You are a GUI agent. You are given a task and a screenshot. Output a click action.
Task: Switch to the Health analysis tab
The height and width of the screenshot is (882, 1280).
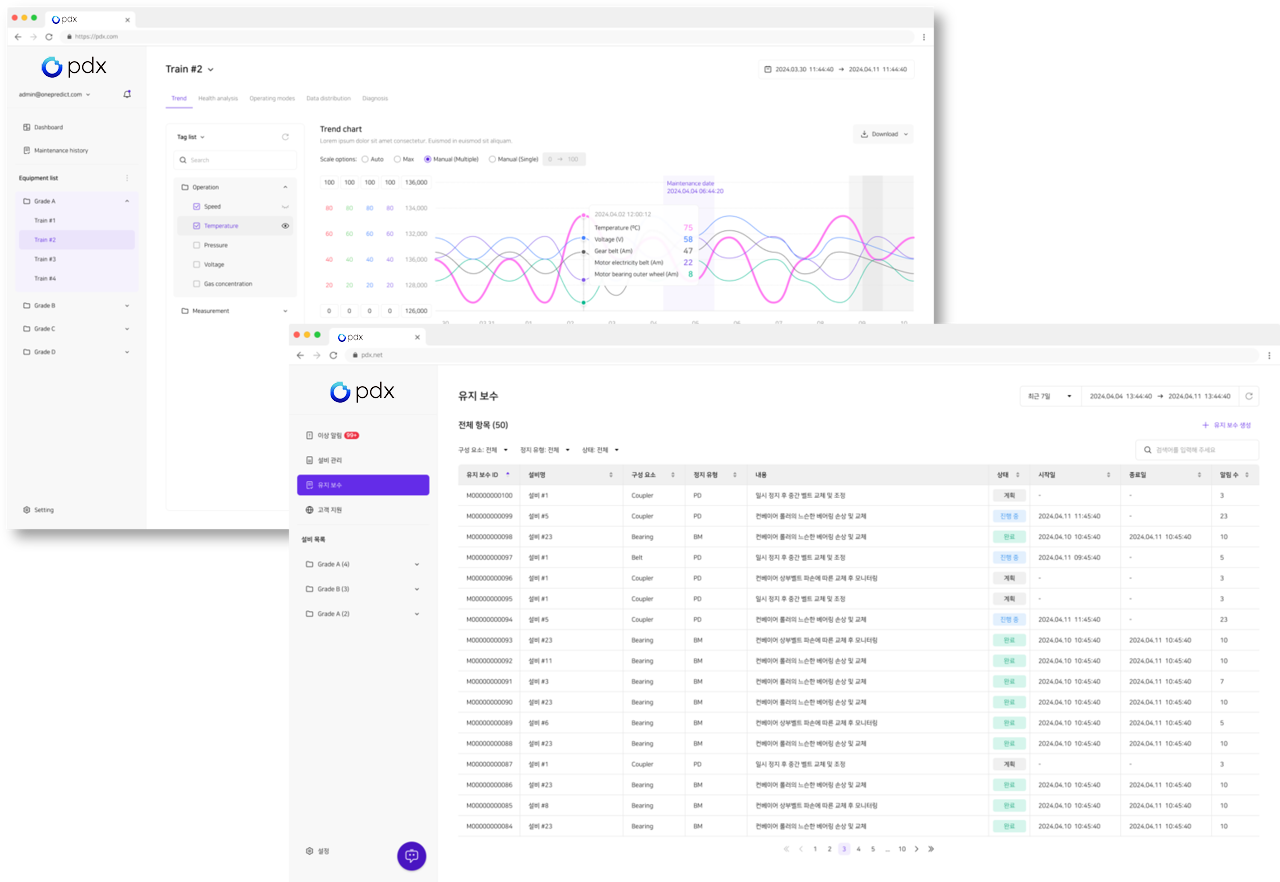pyautogui.click(x=218, y=98)
